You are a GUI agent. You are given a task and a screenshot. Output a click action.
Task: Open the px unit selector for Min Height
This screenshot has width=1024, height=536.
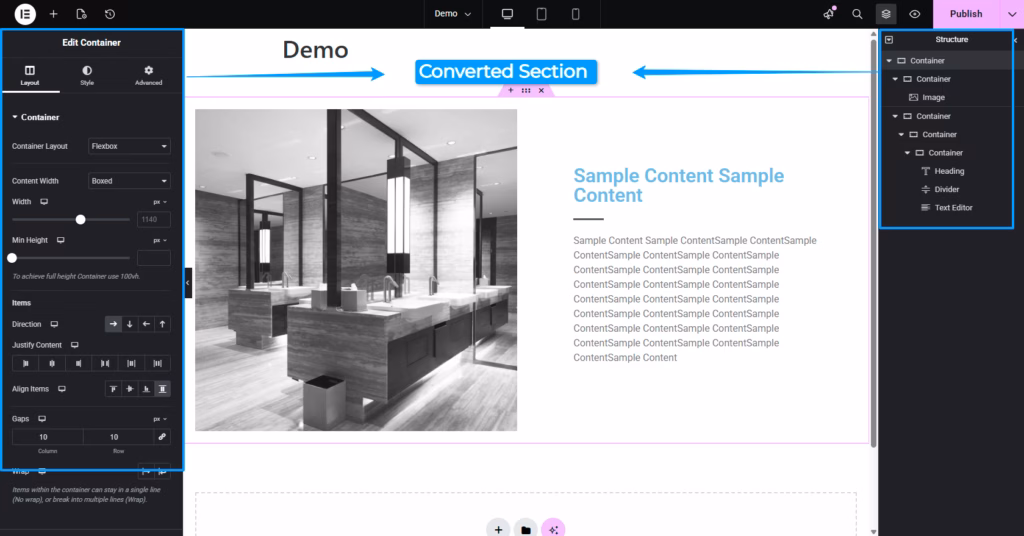160,240
